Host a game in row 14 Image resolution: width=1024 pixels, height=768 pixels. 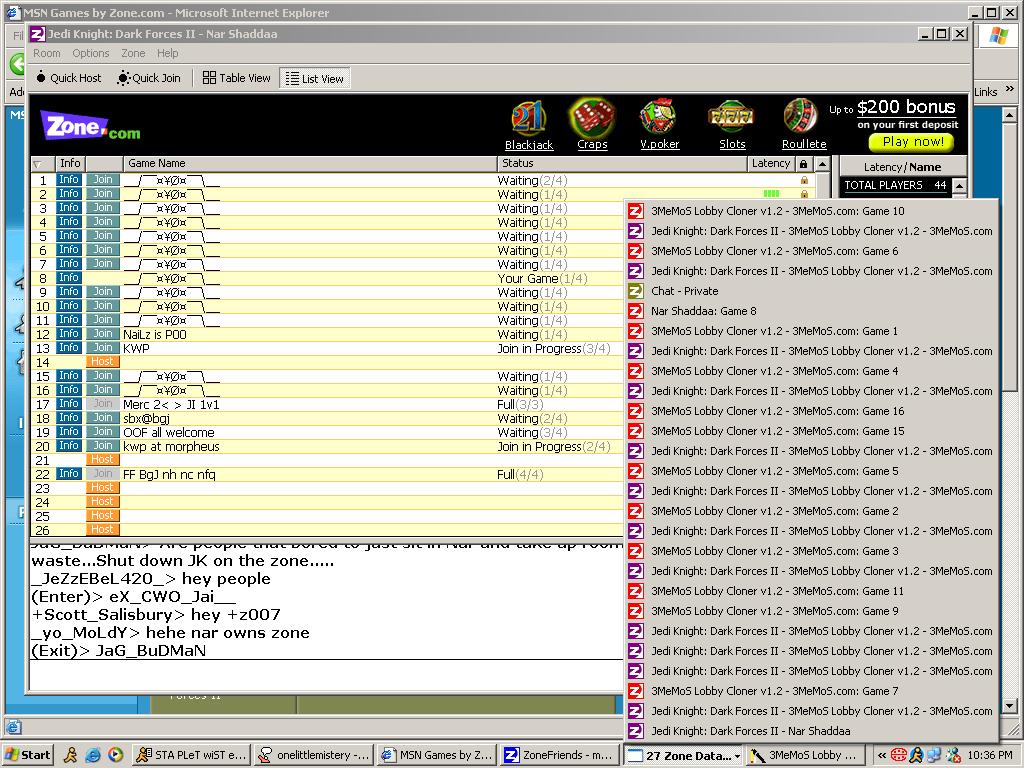pyautogui.click(x=103, y=362)
